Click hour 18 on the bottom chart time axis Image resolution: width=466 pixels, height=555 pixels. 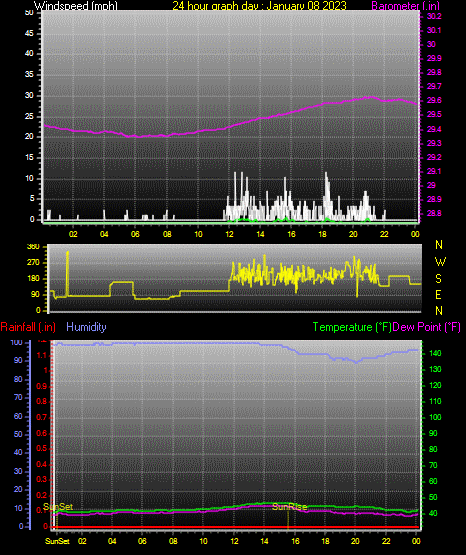325,541
